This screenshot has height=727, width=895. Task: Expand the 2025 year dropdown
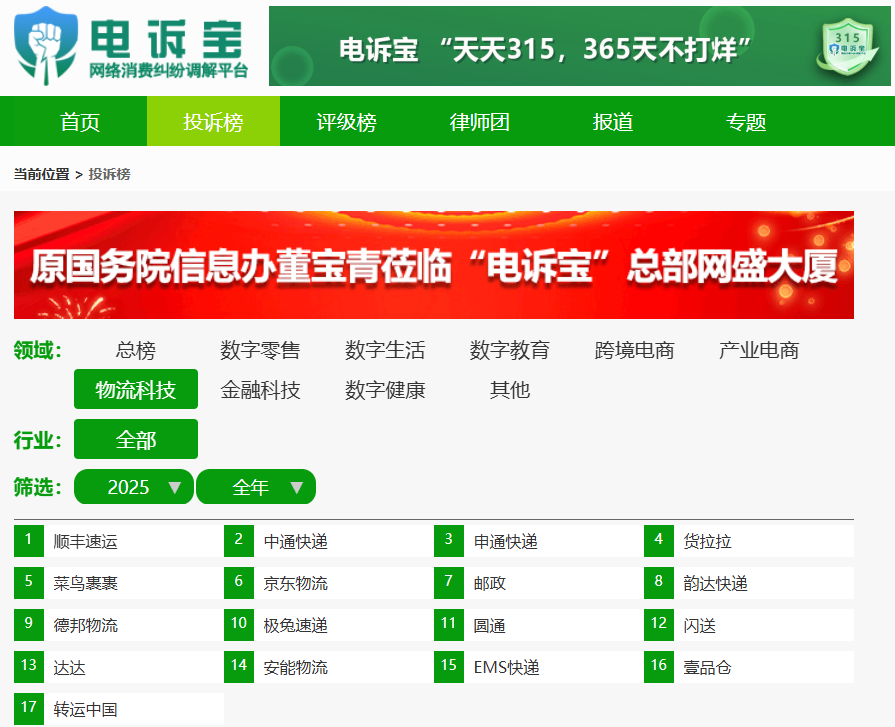coord(134,487)
